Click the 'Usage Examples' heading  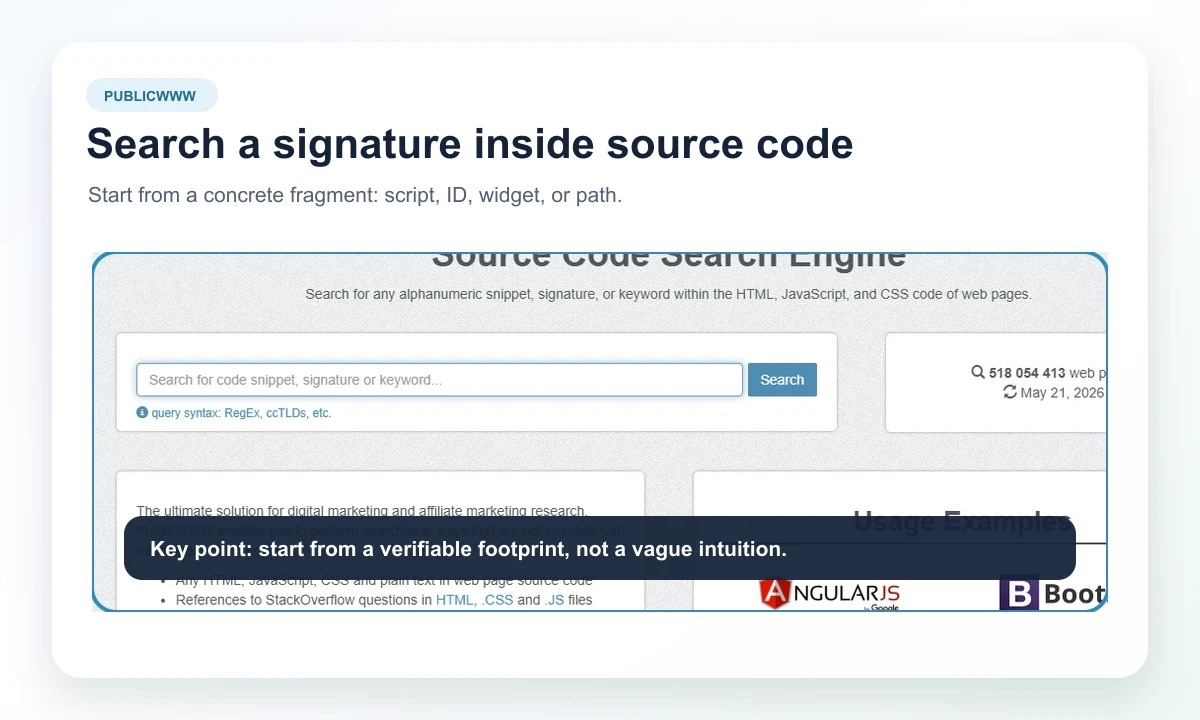click(x=962, y=521)
